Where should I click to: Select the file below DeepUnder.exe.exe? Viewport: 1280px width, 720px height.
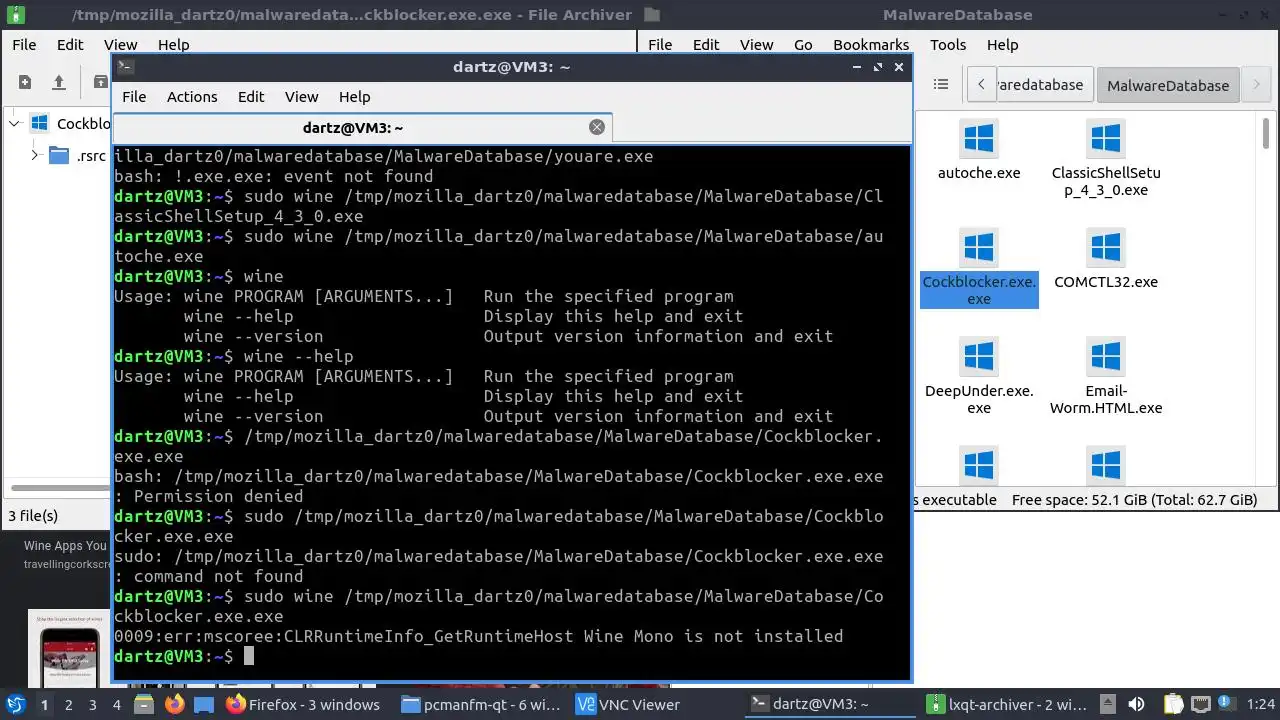point(979,467)
